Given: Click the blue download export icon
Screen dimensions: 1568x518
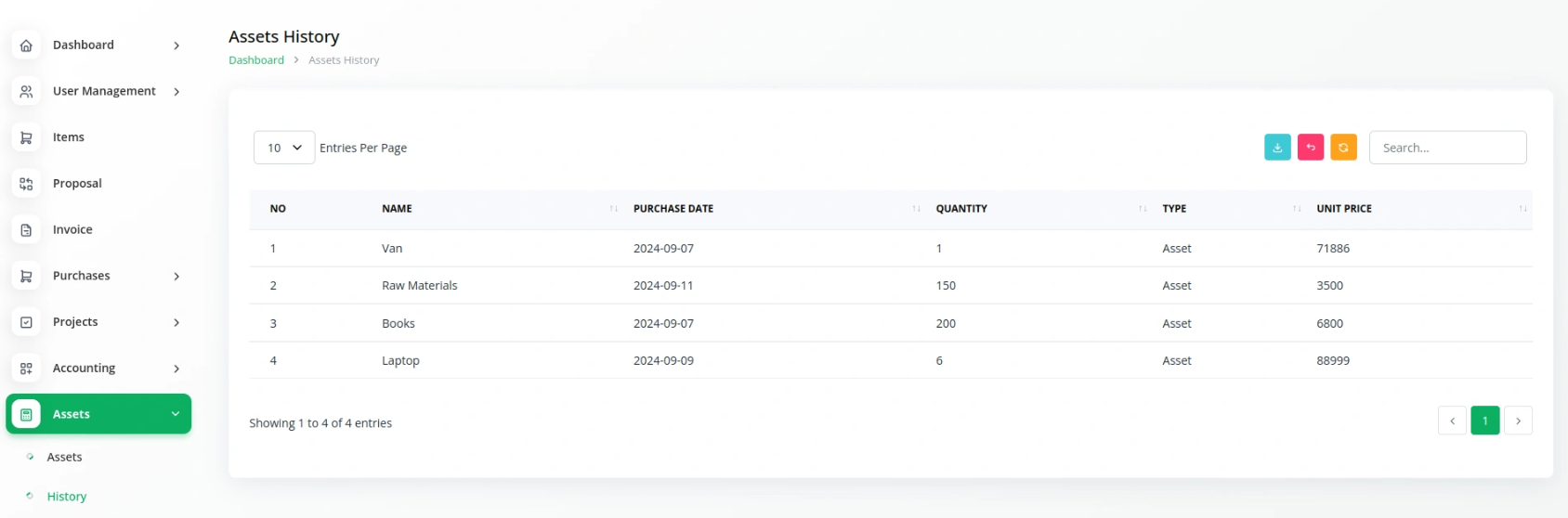Looking at the screenshot, I should click(x=1277, y=147).
